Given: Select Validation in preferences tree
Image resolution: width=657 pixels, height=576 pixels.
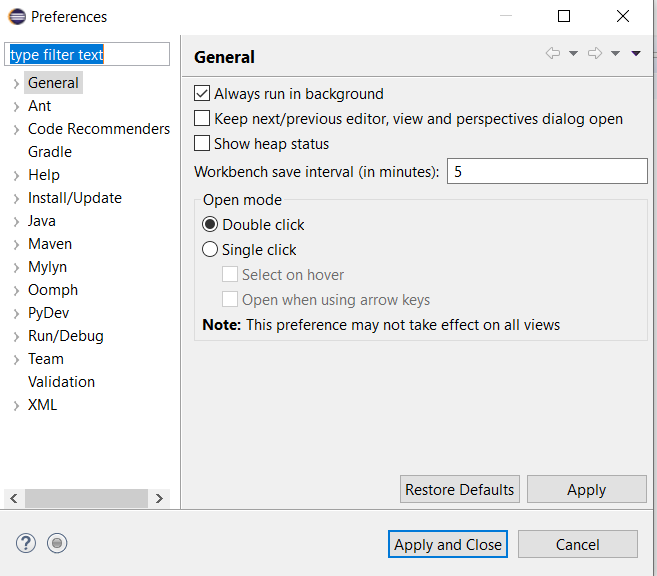Looking at the screenshot, I should point(61,382).
